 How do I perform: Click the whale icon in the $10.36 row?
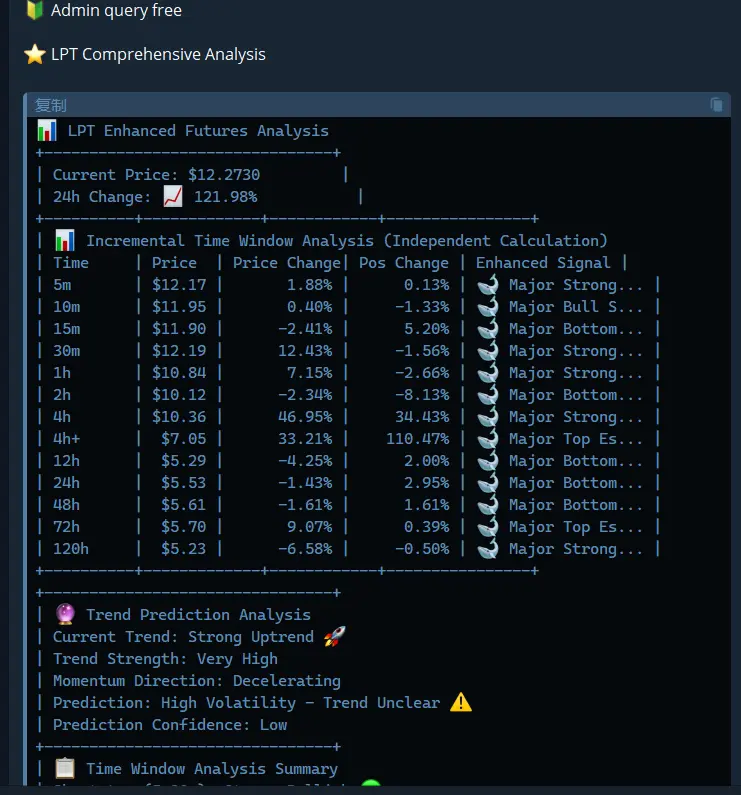488,417
